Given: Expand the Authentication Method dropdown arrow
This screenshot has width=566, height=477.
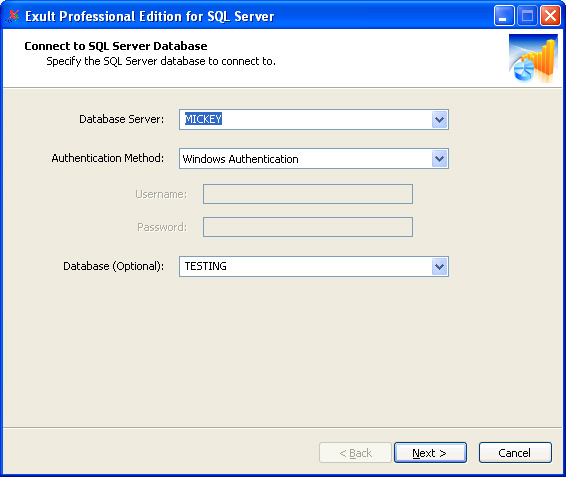Looking at the screenshot, I should click(x=439, y=159).
